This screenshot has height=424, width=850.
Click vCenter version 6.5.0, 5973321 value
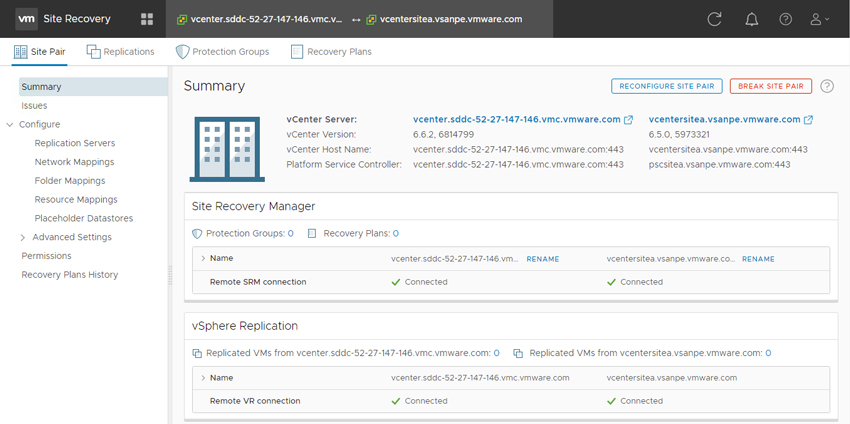[680, 134]
